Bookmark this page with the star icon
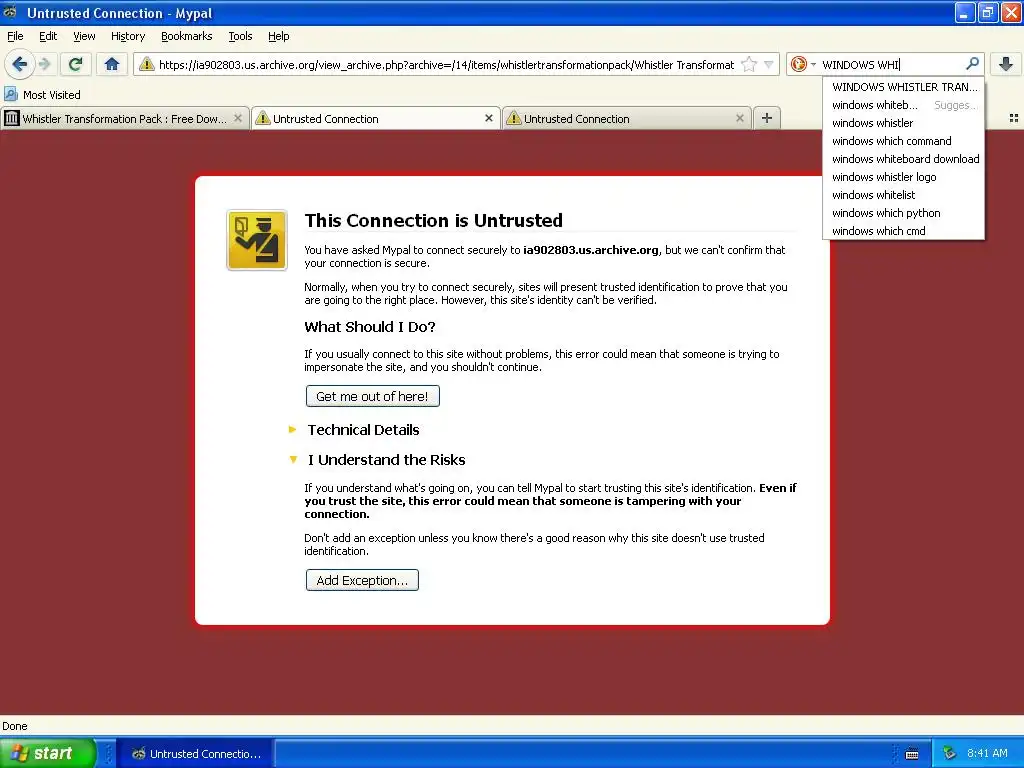Screen dimensions: 1024x768 click(749, 64)
